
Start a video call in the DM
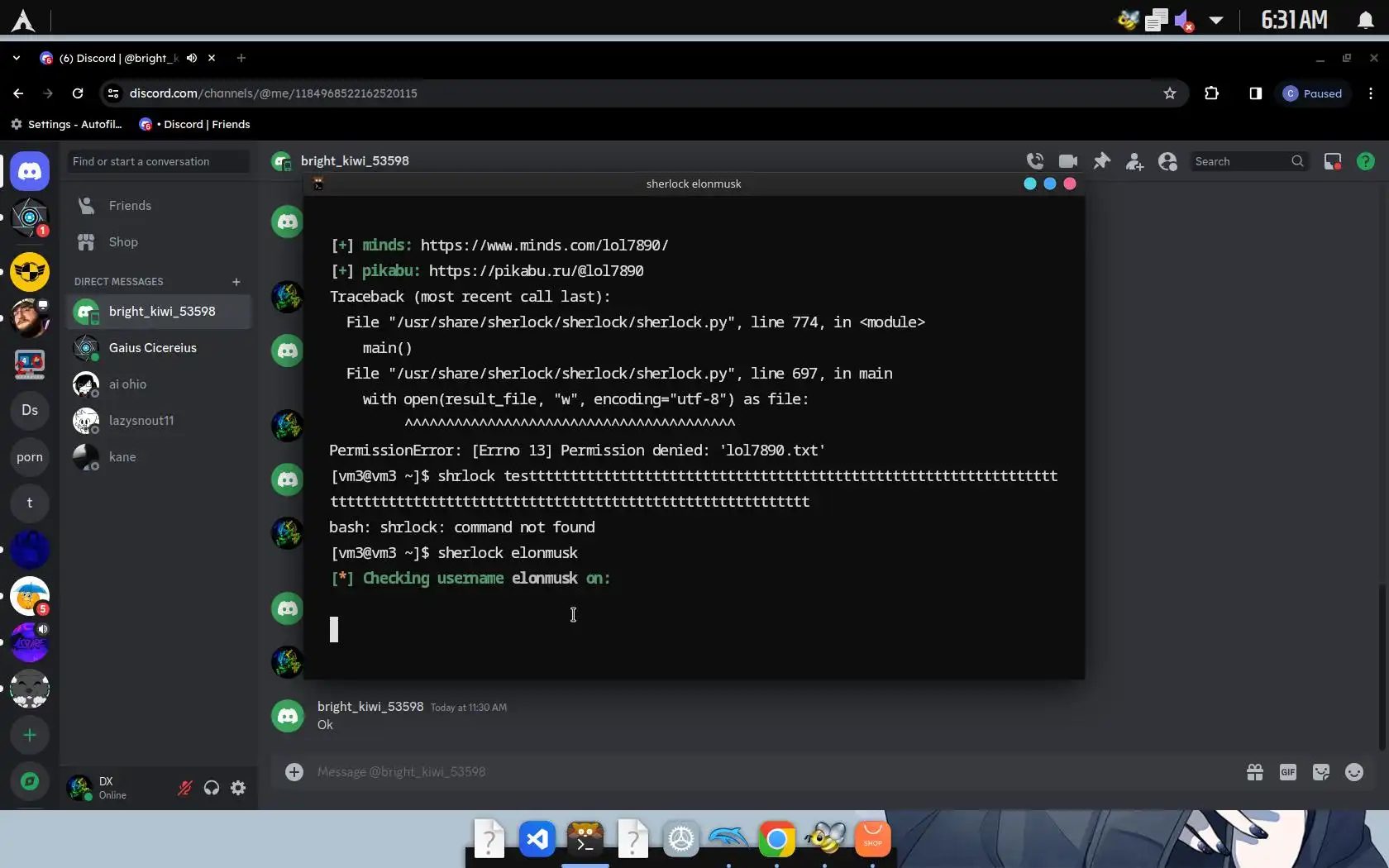tap(1068, 161)
